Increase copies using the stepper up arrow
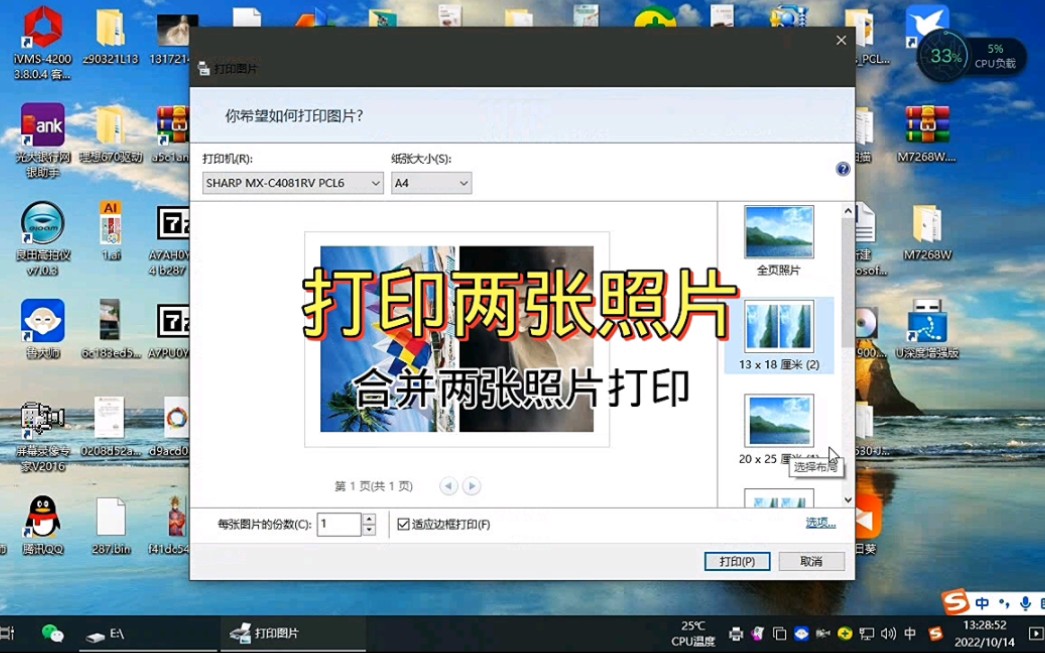This screenshot has width=1045, height=653. [369, 518]
